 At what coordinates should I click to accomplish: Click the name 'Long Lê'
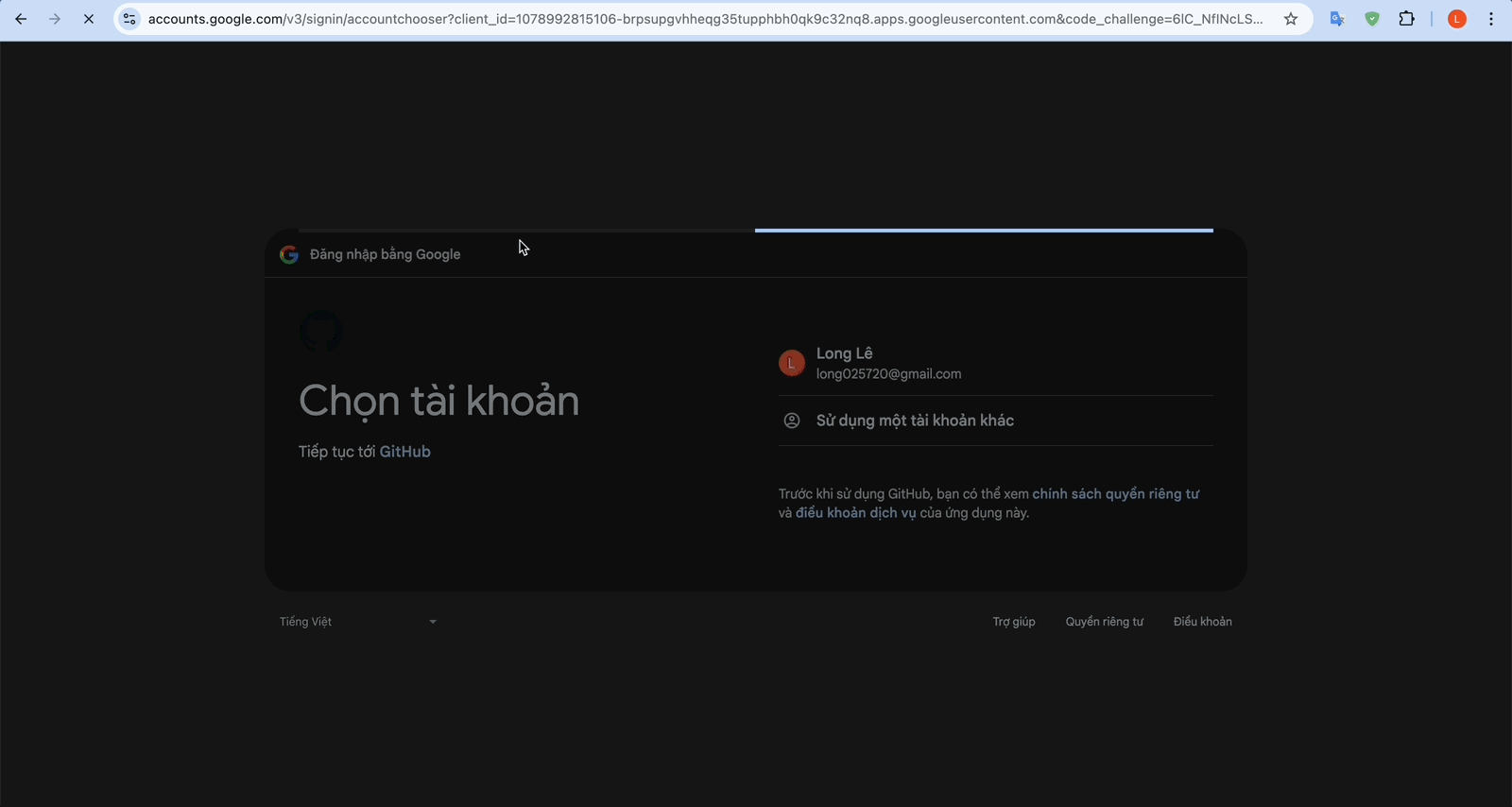(845, 353)
